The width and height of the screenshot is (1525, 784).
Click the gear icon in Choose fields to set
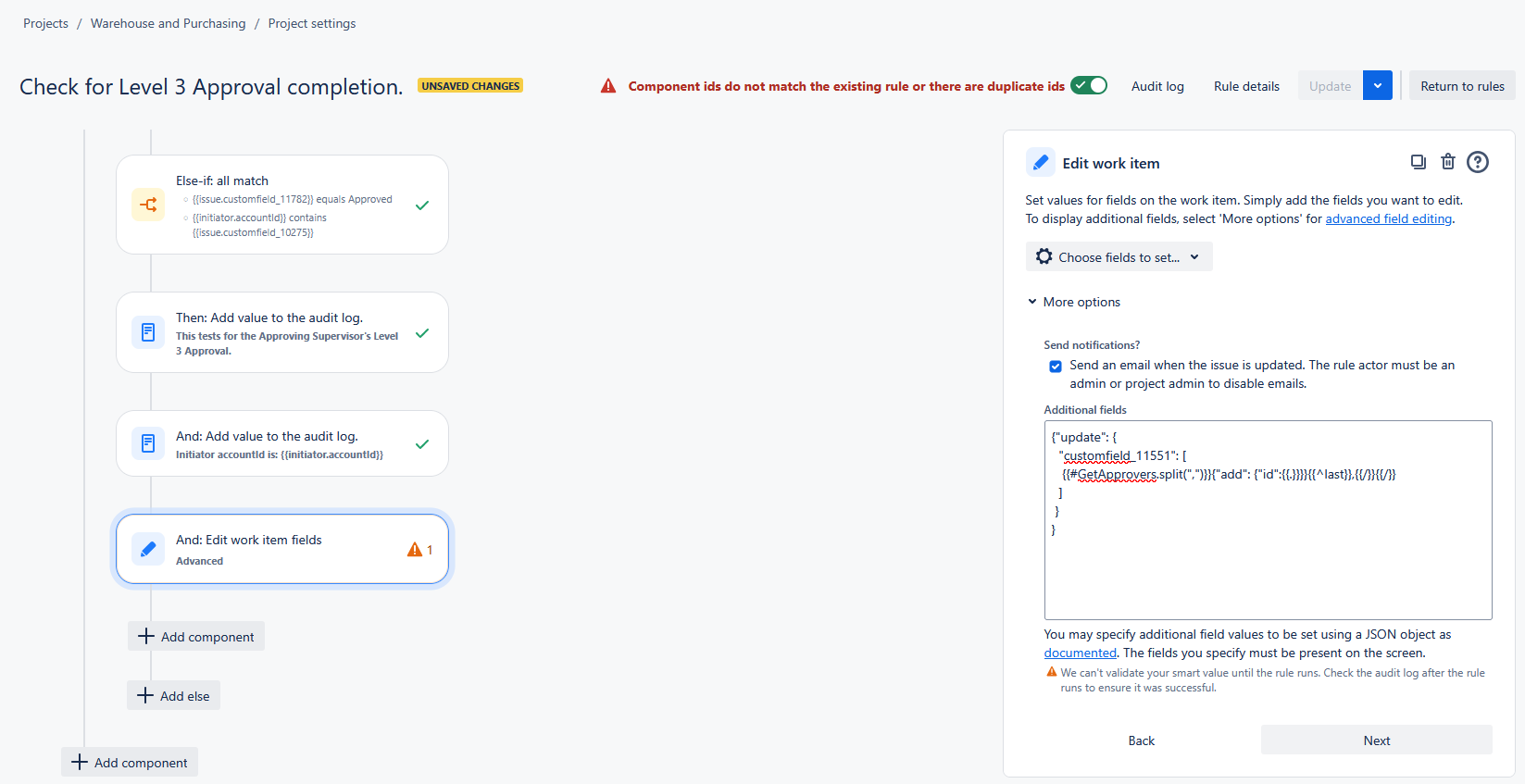(x=1044, y=256)
